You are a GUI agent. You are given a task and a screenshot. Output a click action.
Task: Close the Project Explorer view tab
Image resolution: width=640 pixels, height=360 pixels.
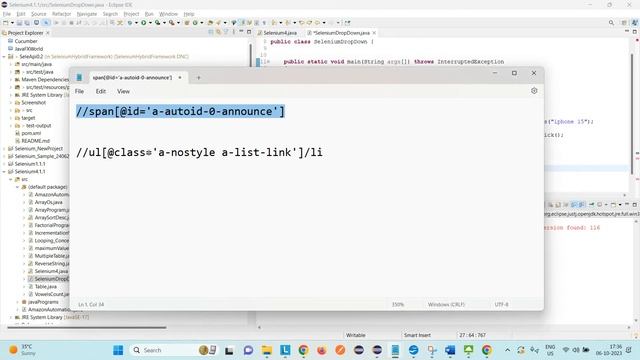[48, 33]
